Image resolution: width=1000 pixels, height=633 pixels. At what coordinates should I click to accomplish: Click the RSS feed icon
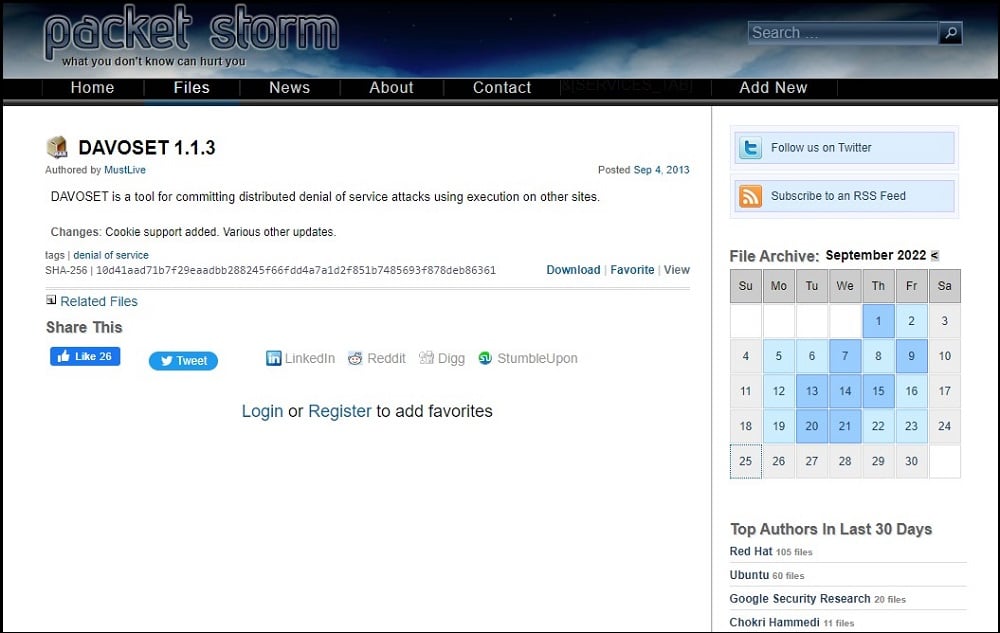[750, 196]
